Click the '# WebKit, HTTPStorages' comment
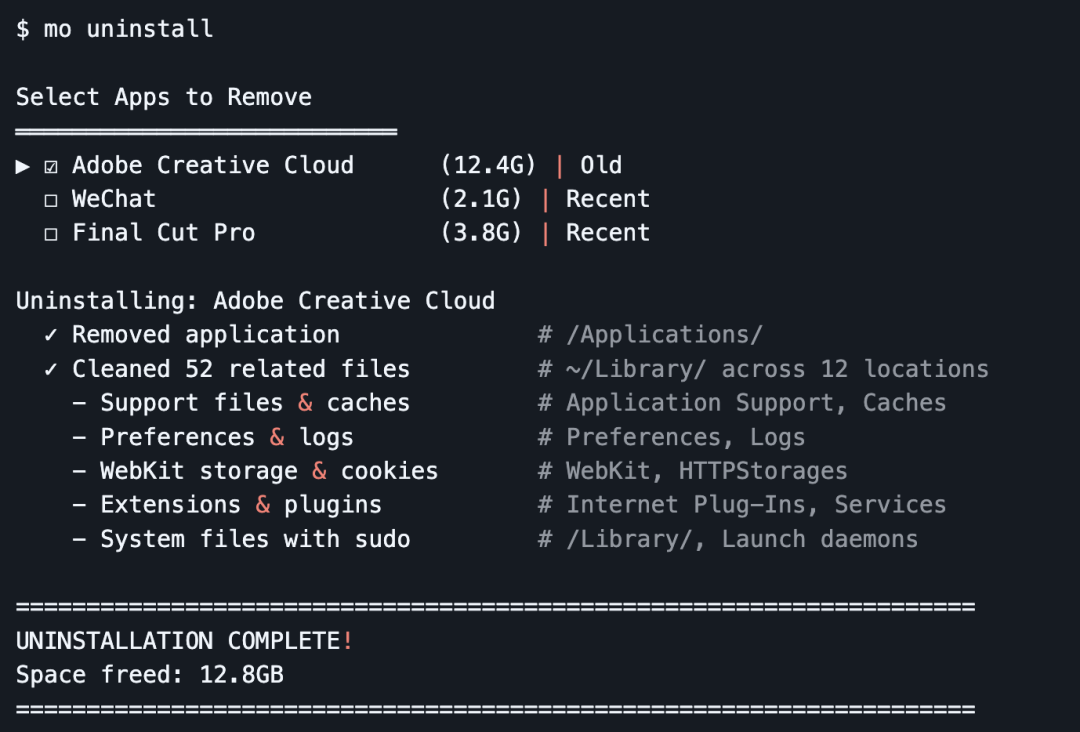Viewport: 1080px width, 732px height. [x=693, y=471]
